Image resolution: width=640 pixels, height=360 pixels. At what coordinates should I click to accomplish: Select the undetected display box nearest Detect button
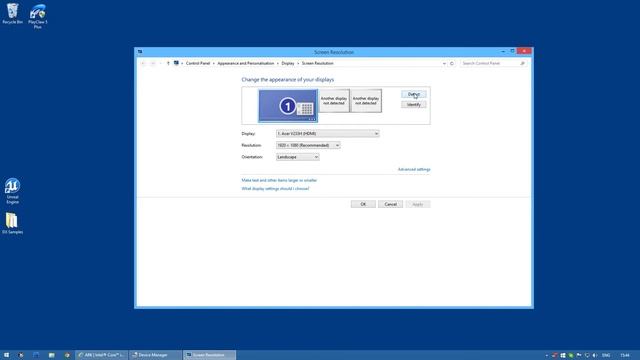(x=366, y=101)
